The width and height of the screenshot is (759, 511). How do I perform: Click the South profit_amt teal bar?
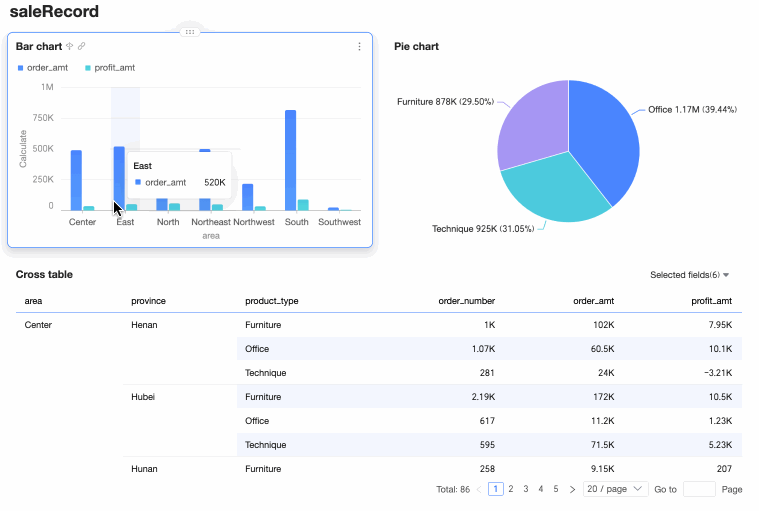[x=303, y=205]
